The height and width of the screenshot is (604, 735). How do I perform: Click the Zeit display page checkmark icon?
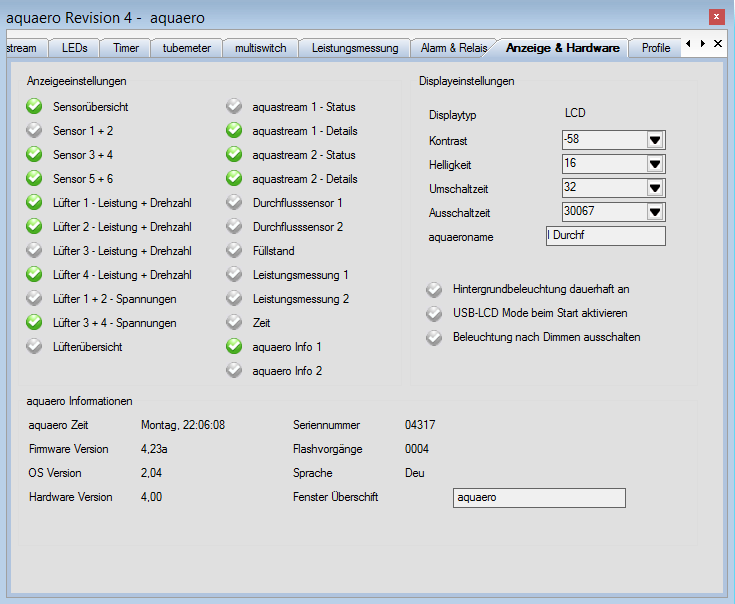point(234,323)
